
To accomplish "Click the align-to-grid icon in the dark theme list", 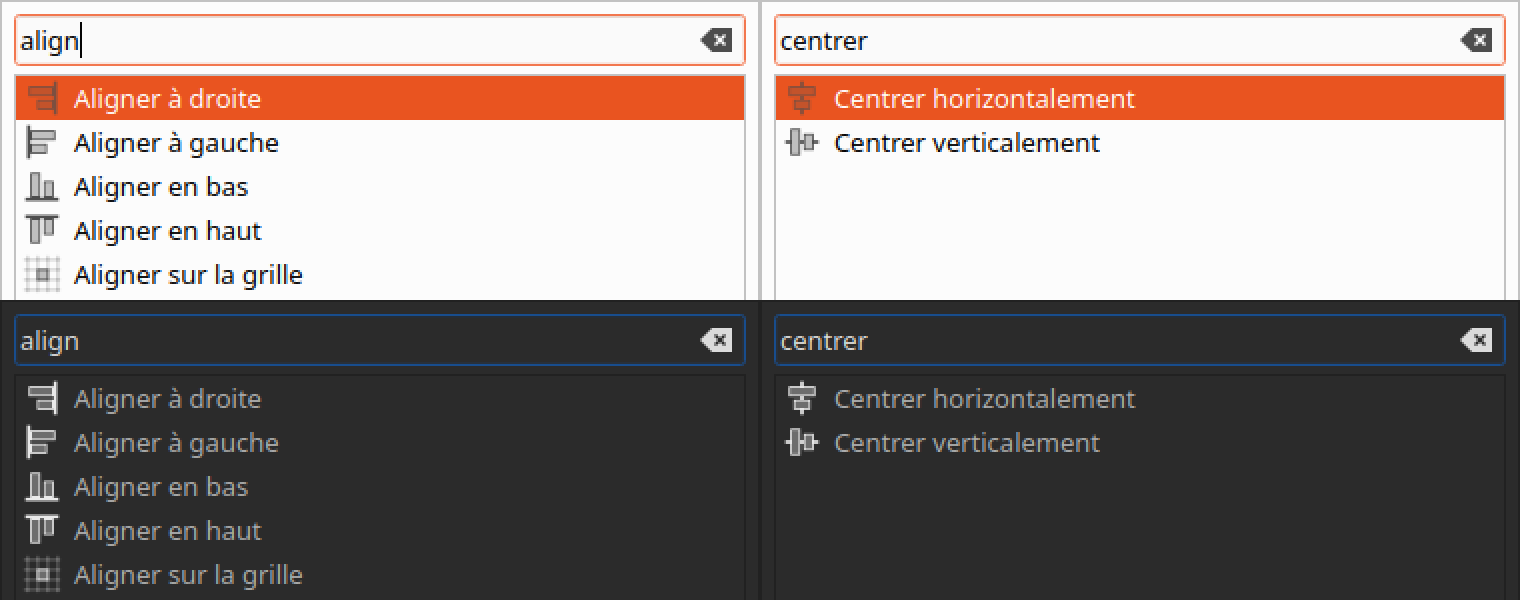I will (x=42, y=575).
